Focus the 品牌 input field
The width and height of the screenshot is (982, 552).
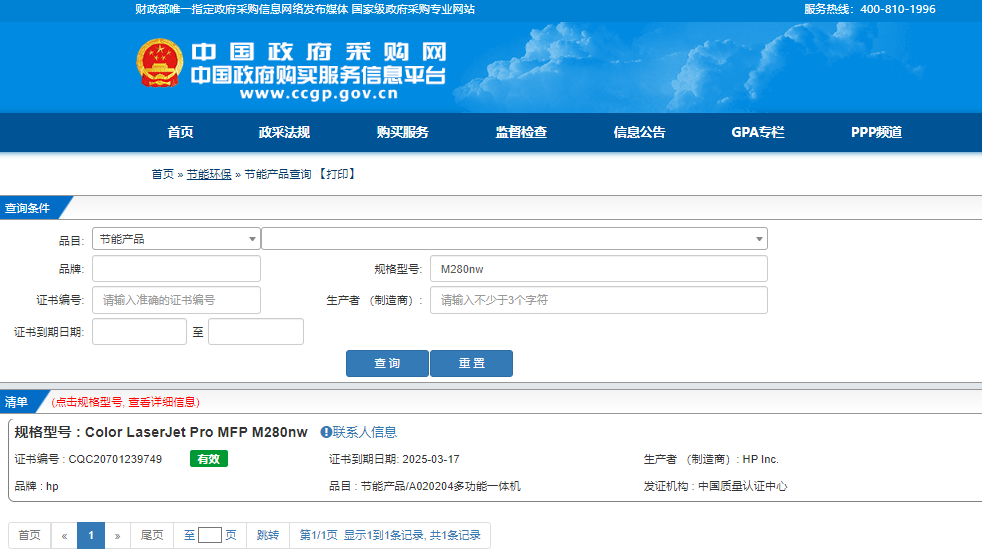[x=176, y=269]
